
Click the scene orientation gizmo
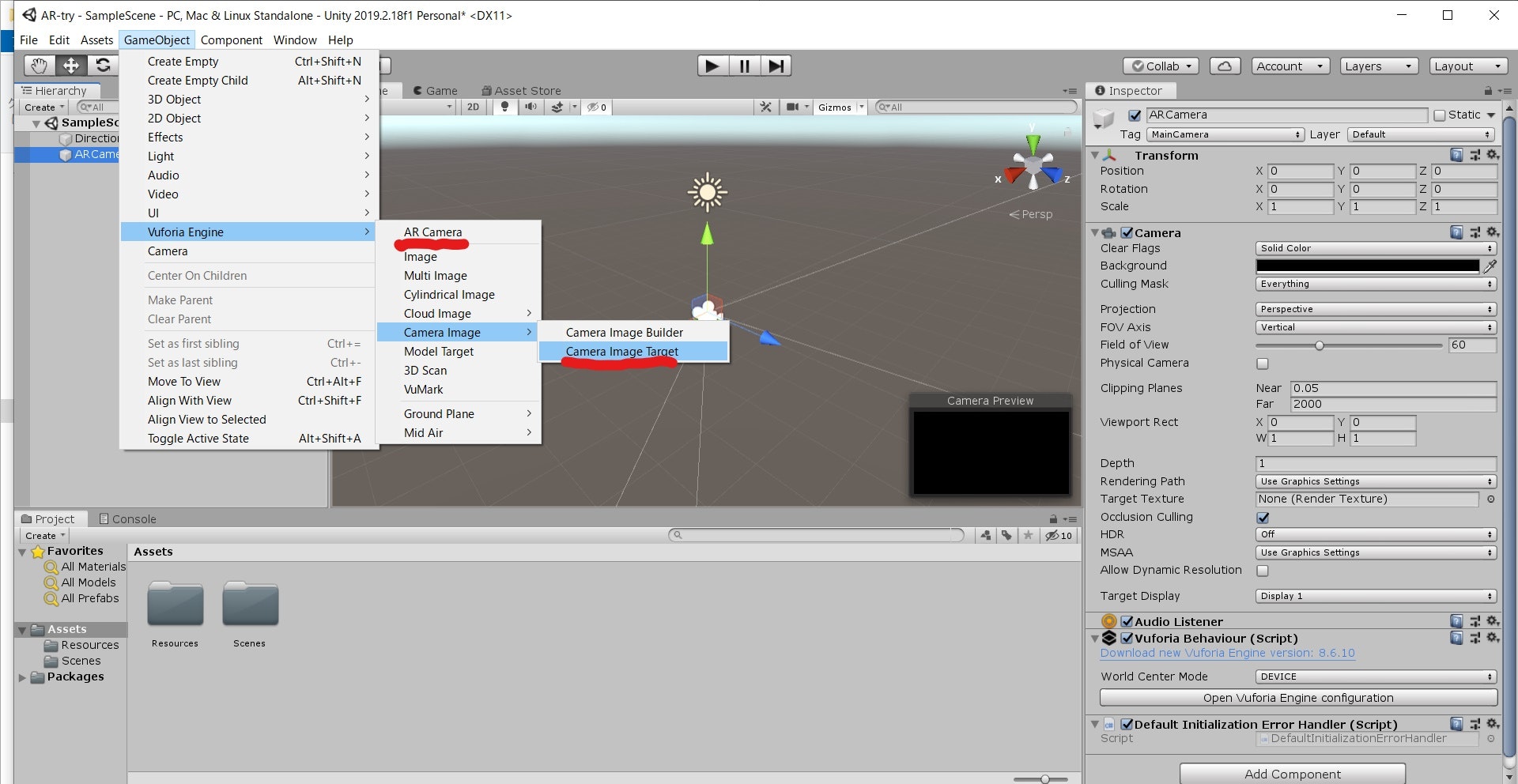click(x=1033, y=164)
